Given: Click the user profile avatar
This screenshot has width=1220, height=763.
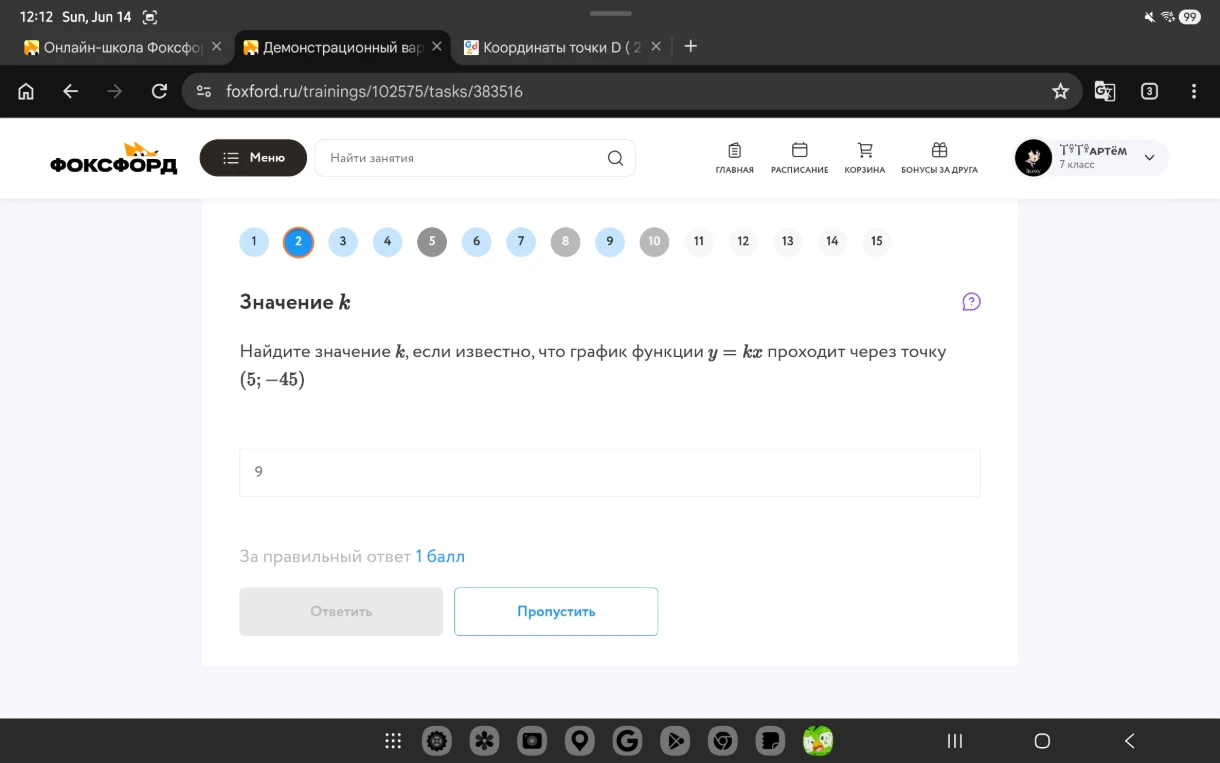Looking at the screenshot, I should (1033, 158).
